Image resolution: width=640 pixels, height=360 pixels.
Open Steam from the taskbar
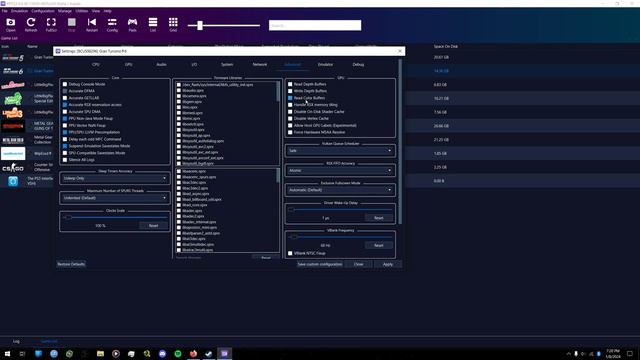click(209, 353)
